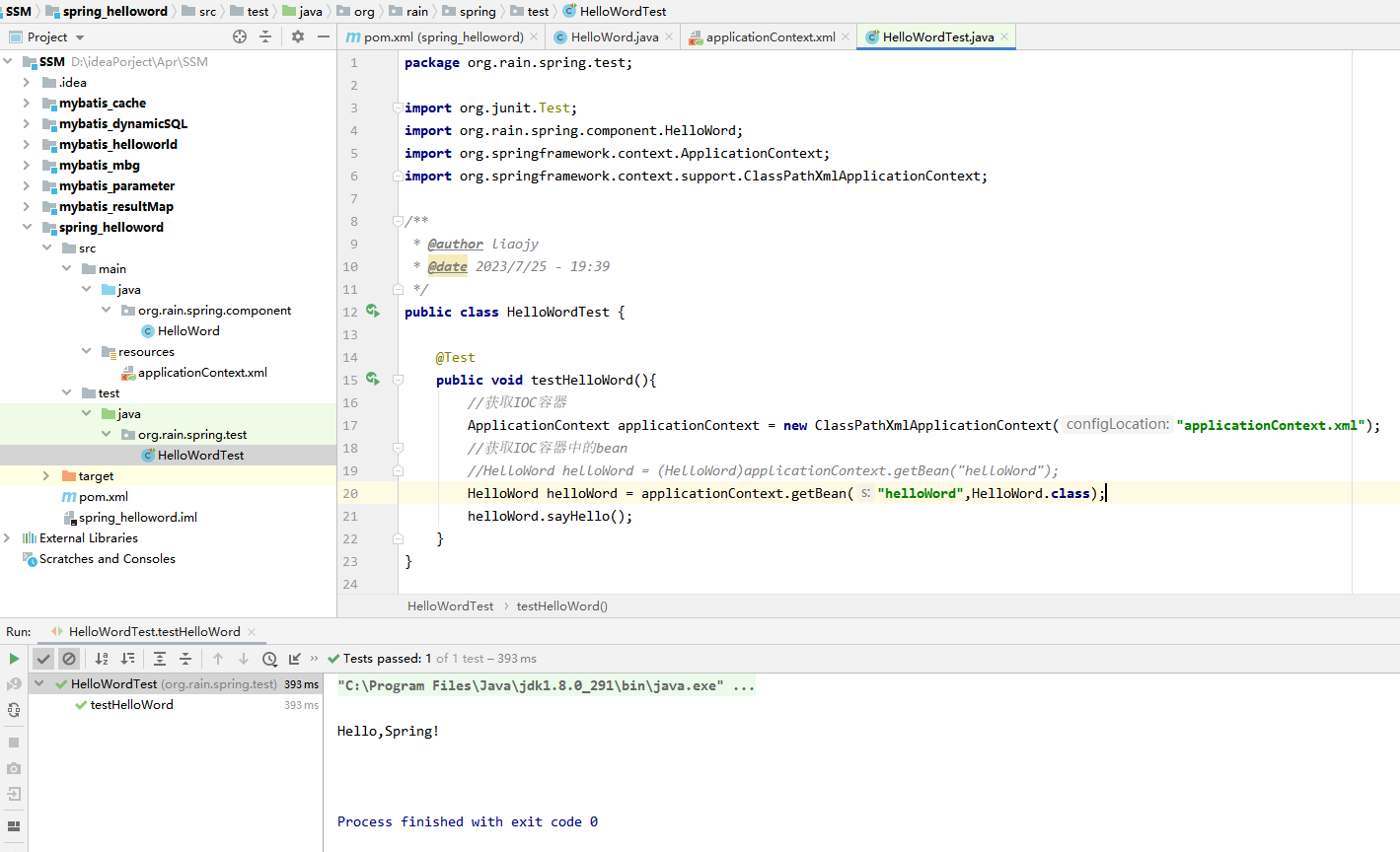Place cursor on helloWord.sayHello() line
Image resolution: width=1400 pixels, height=852 pixels.
point(550,517)
